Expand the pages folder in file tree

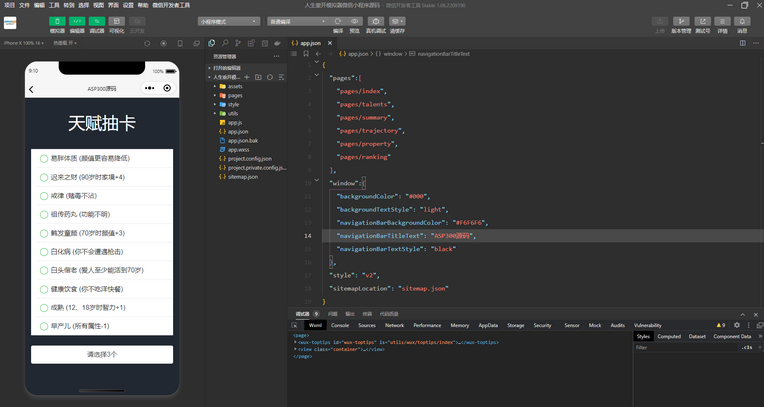pyautogui.click(x=235, y=95)
